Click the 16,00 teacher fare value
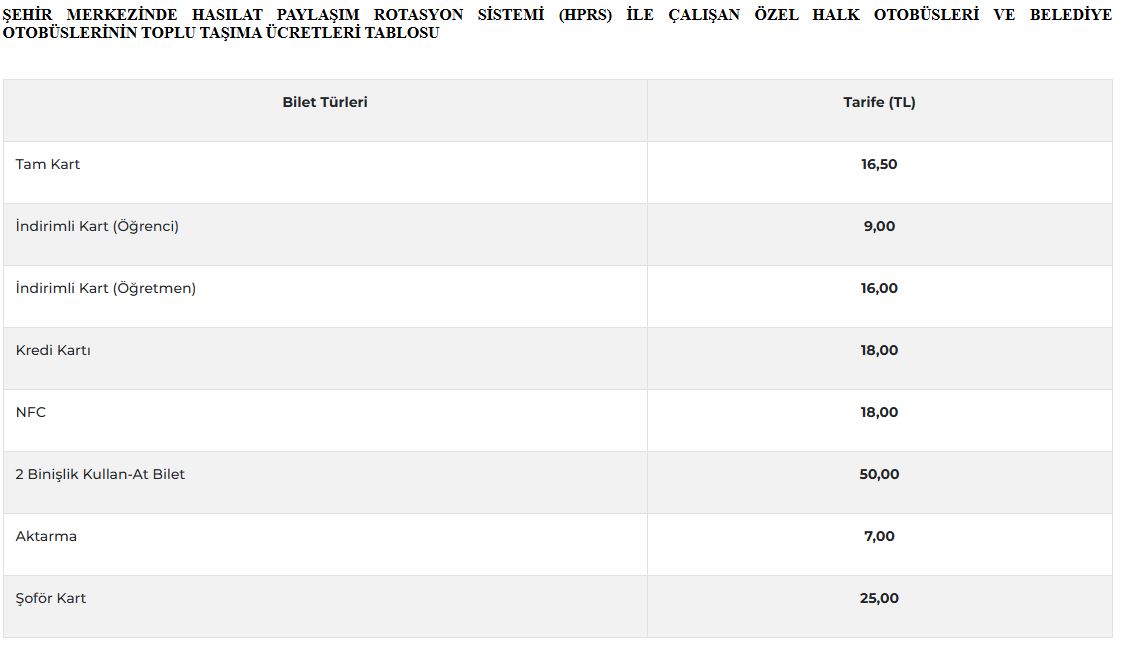Viewport: 1129px width, 654px height. click(879, 288)
